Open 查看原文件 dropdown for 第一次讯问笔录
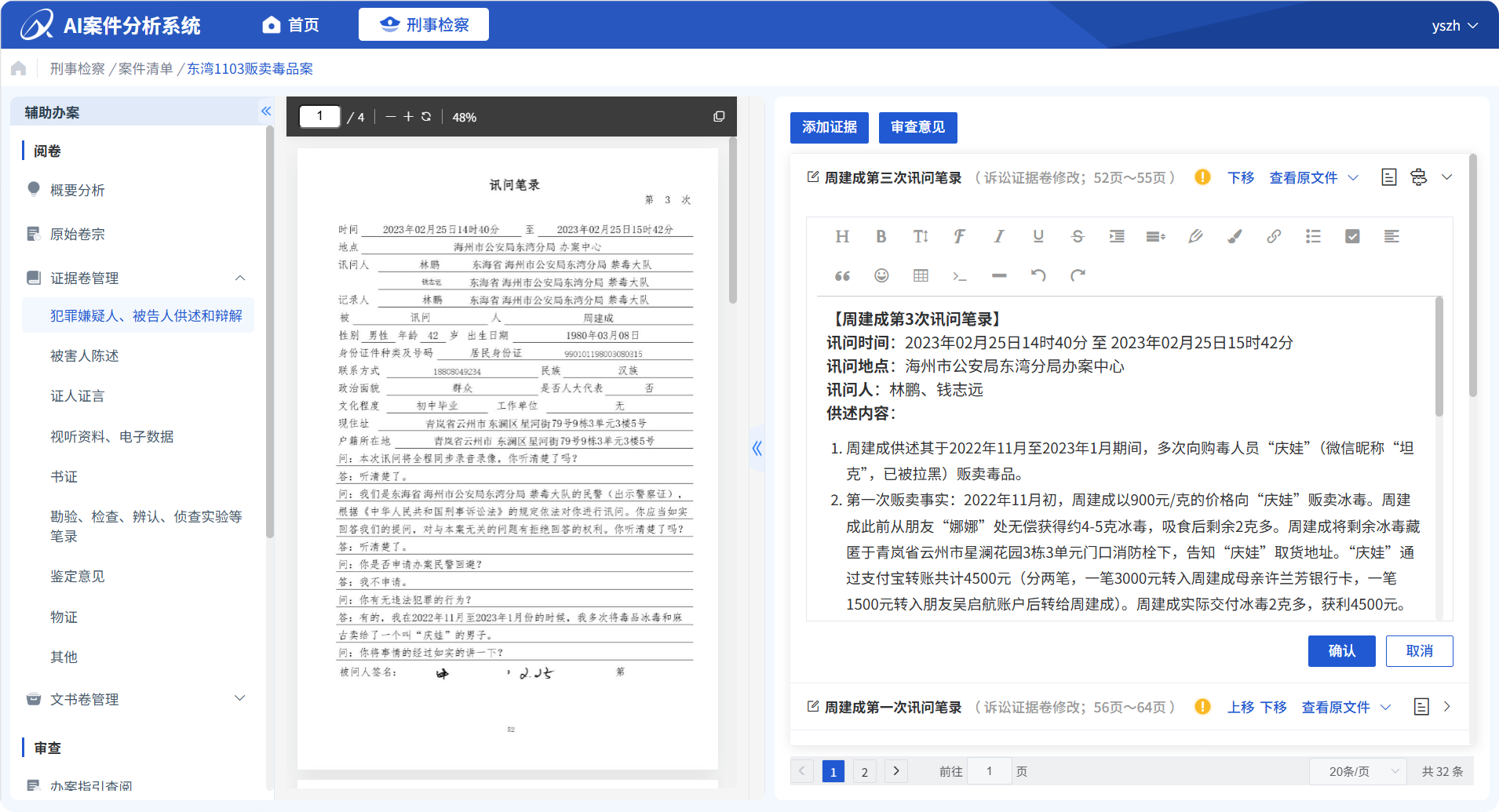This screenshot has width=1499, height=812. tap(1345, 708)
